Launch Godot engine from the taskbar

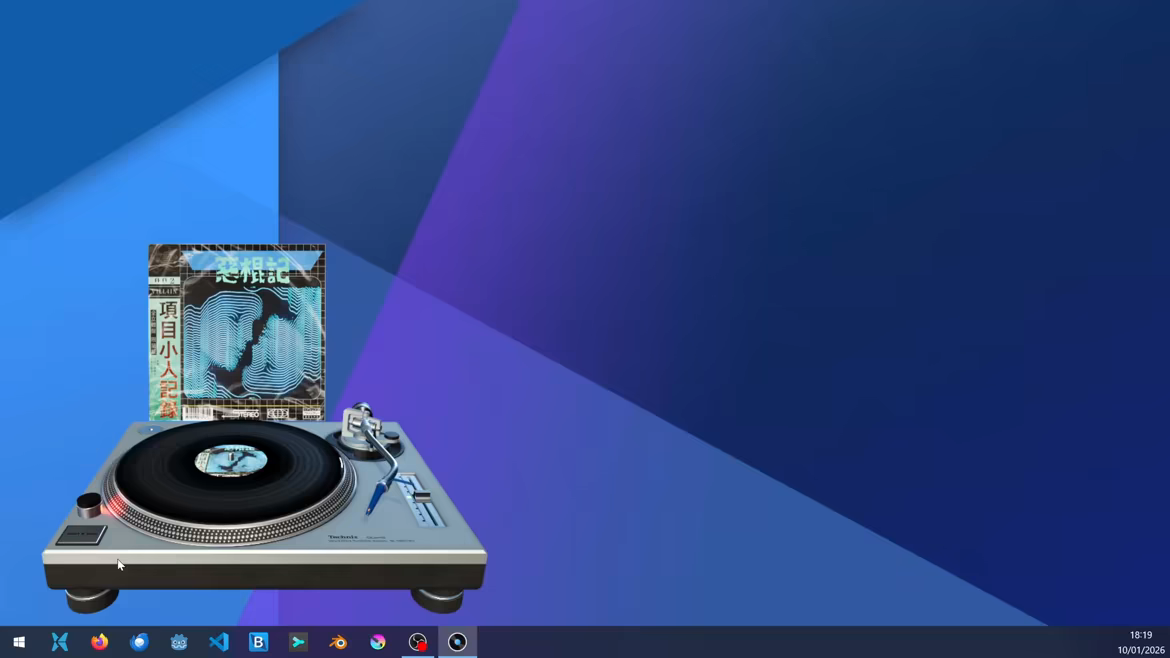[179, 642]
